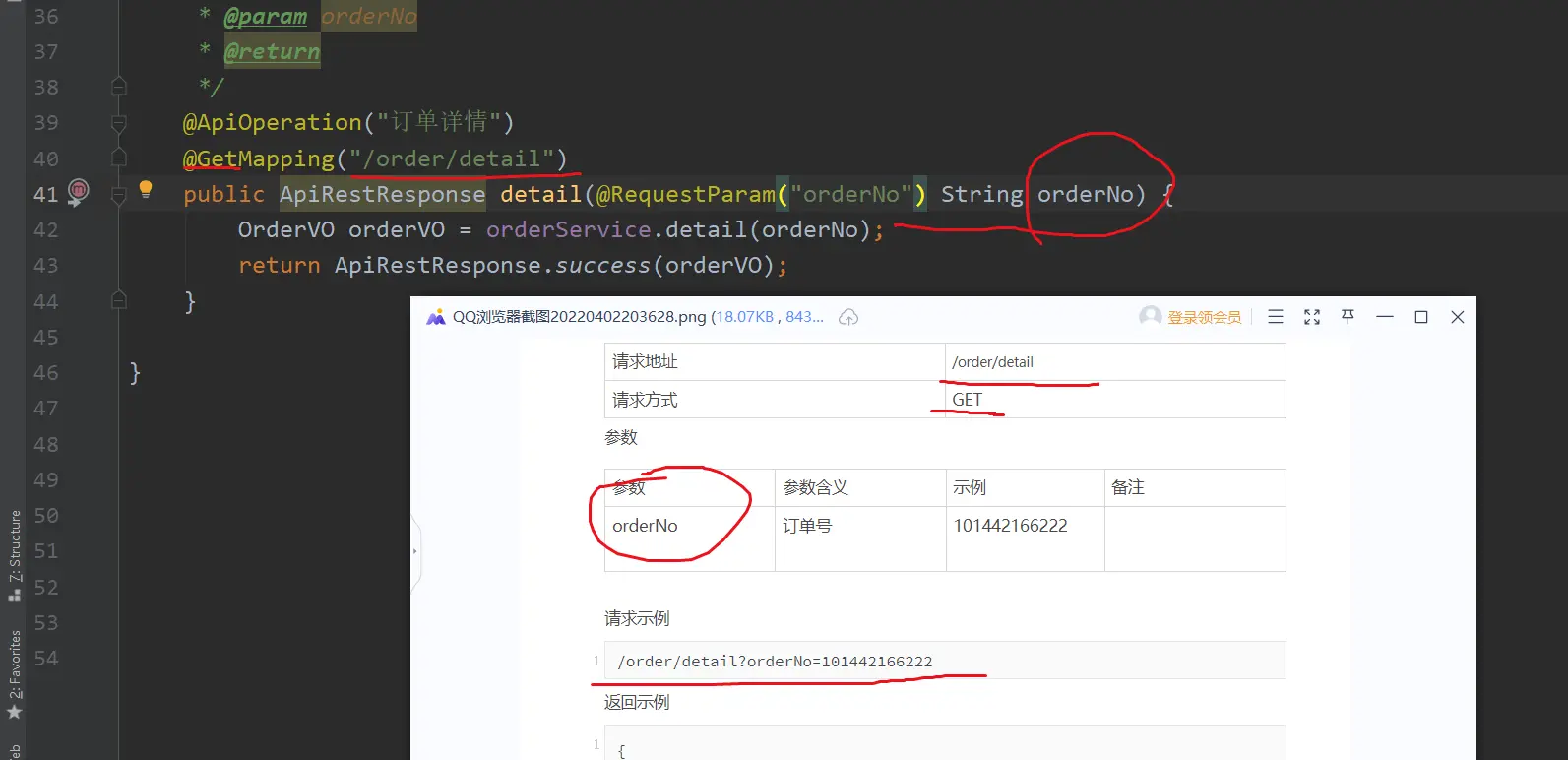Open the hamburger menu in image viewer
Viewport: 1568px width, 760px height.
pyautogui.click(x=1276, y=317)
